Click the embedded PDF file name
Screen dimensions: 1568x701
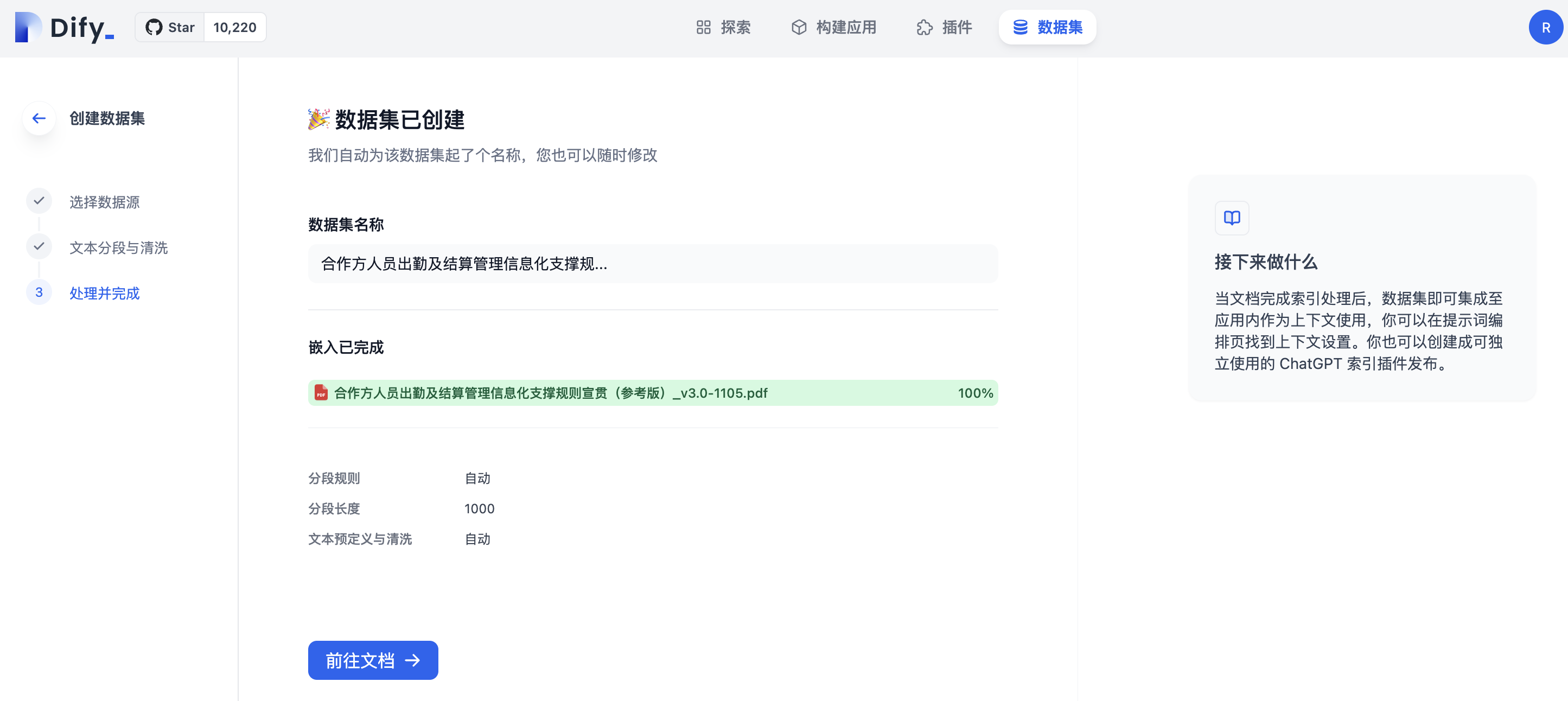(x=550, y=393)
